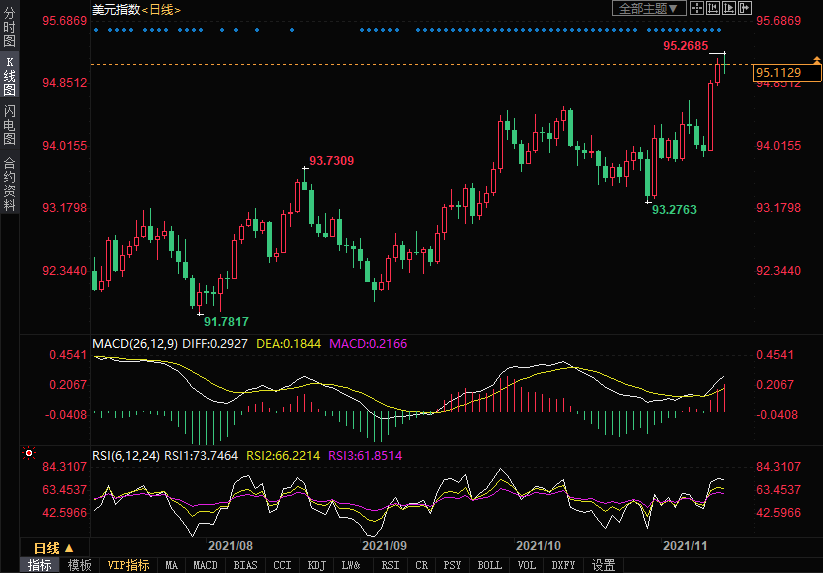Click the crosshair cursor icon in top toolbar
823x573 pixels.
[697, 8]
